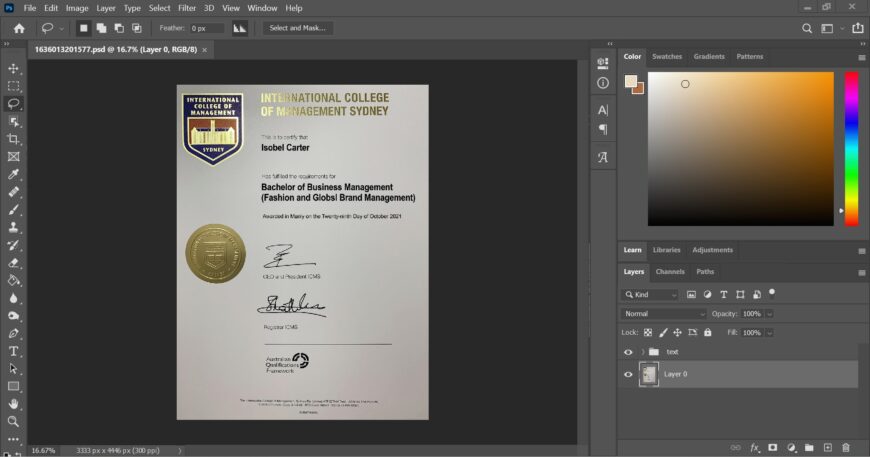Toggle the New Selection mode
870x457 pixels.
(83, 28)
